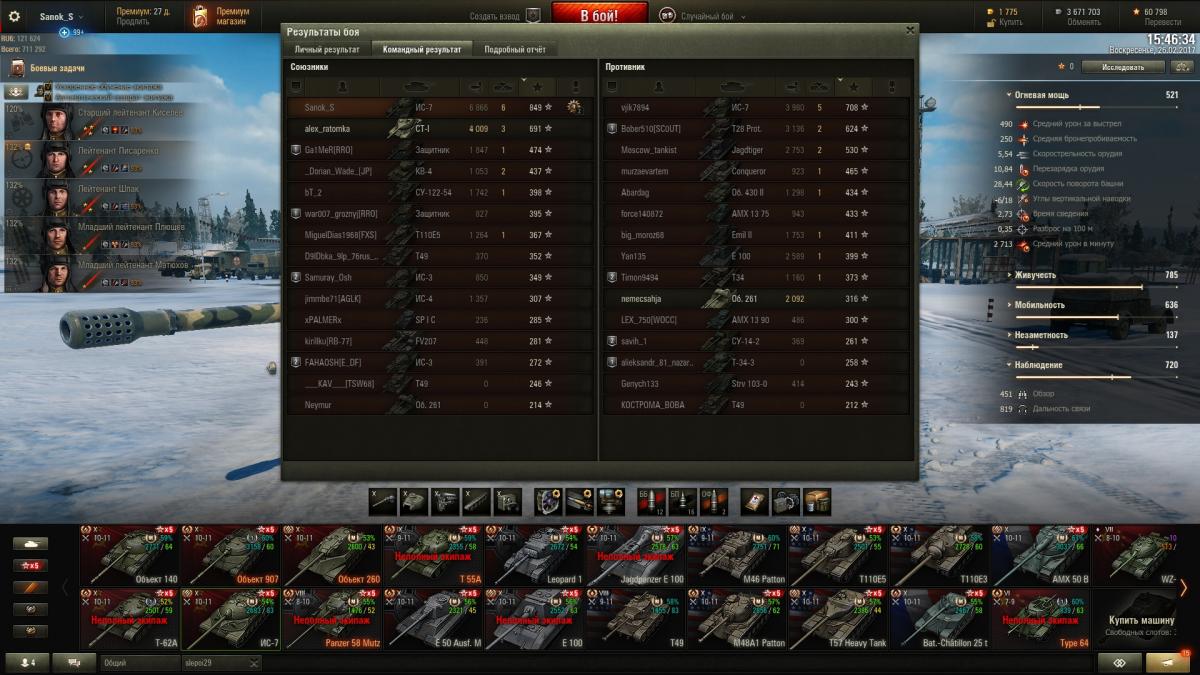
Task: Expand the Мобильность section
Action: 1035,305
